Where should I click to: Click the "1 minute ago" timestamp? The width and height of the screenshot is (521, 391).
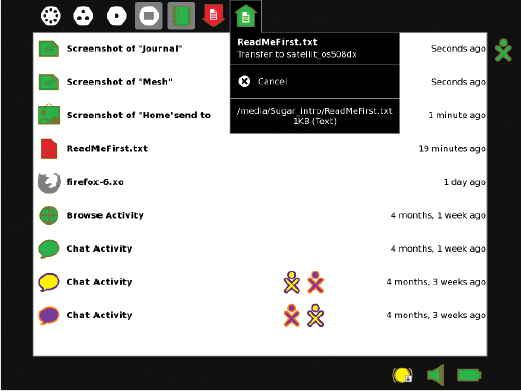[x=457, y=115]
